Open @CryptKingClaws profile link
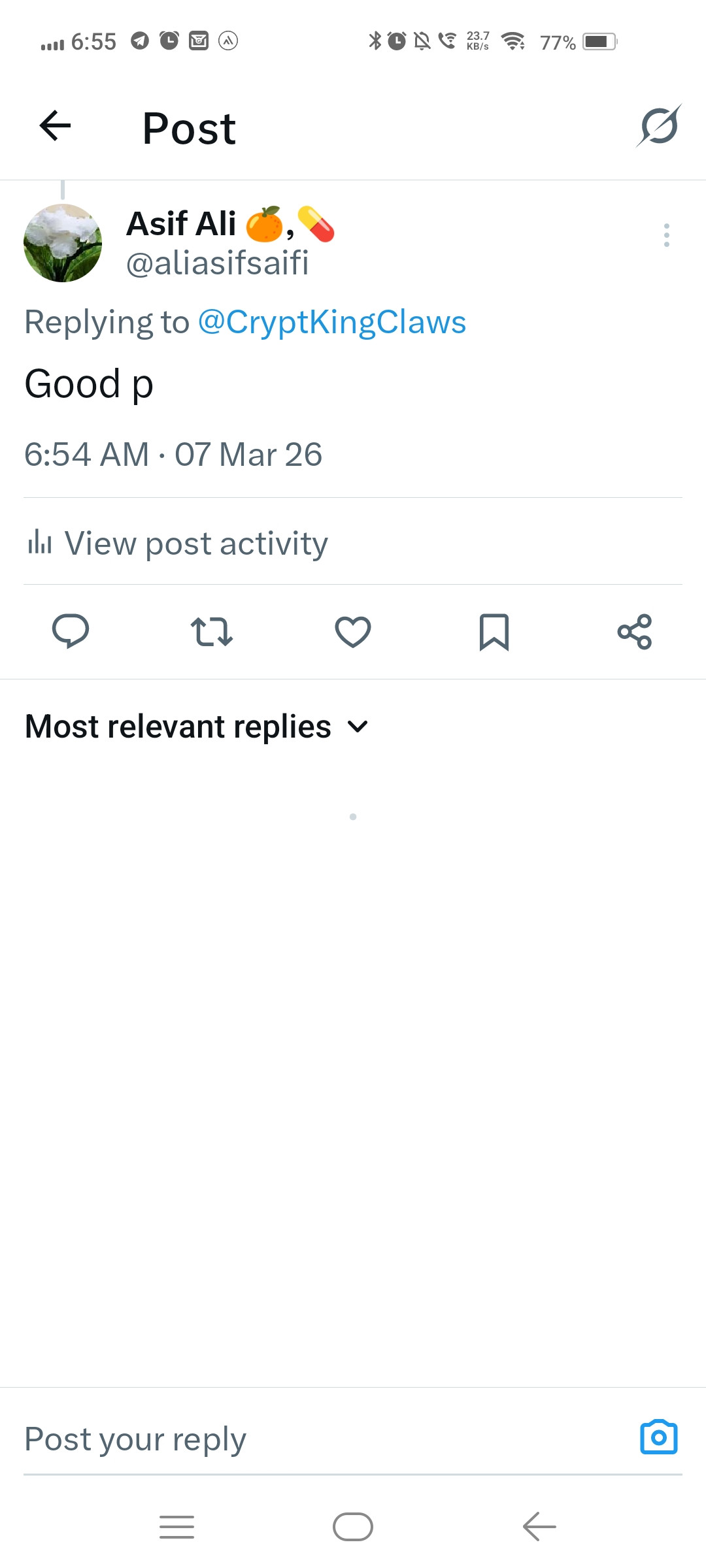Viewport: 706px width, 1568px height. click(x=332, y=322)
